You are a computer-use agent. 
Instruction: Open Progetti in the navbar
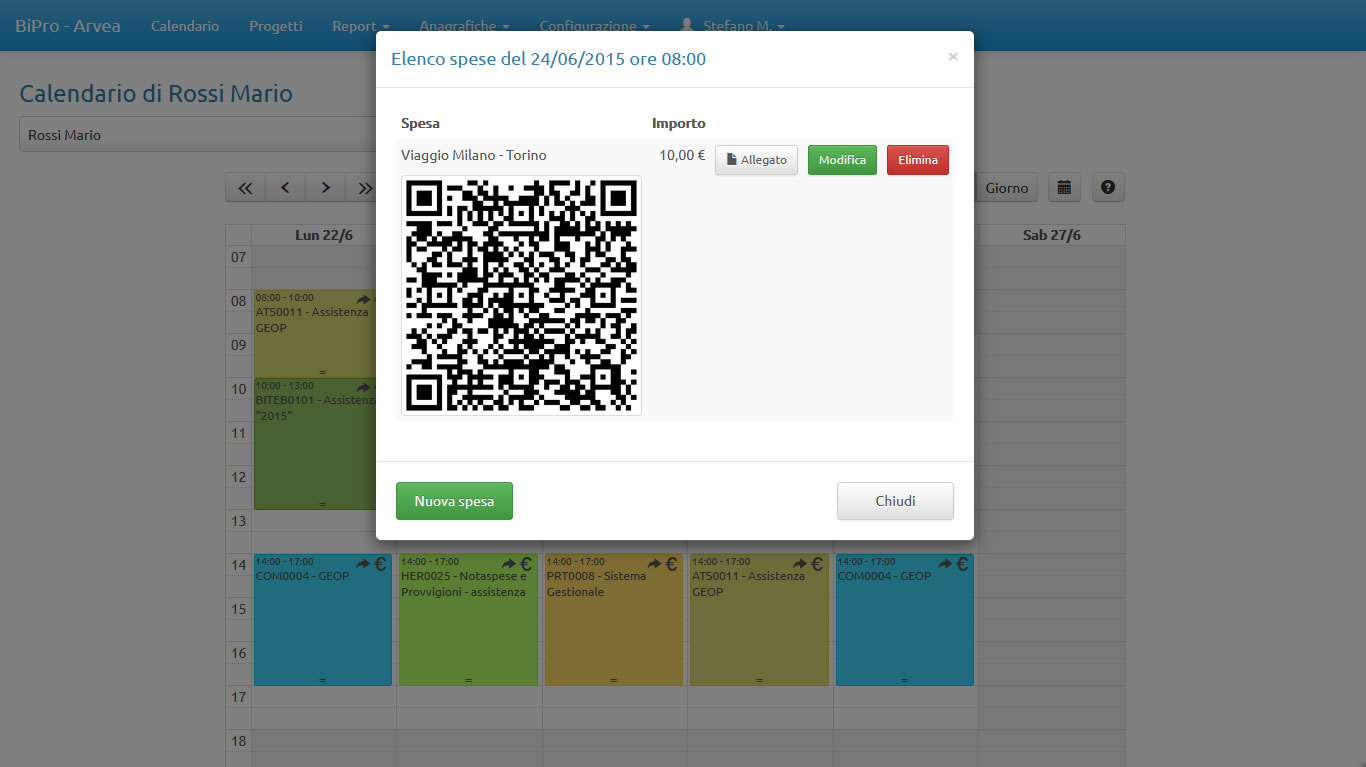(x=276, y=26)
